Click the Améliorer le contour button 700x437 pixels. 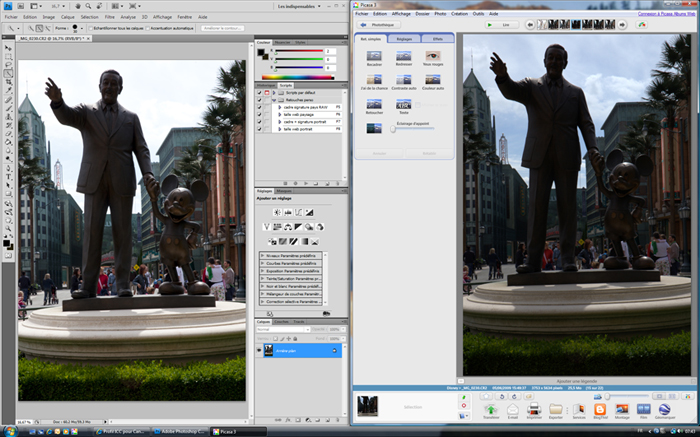pos(223,28)
